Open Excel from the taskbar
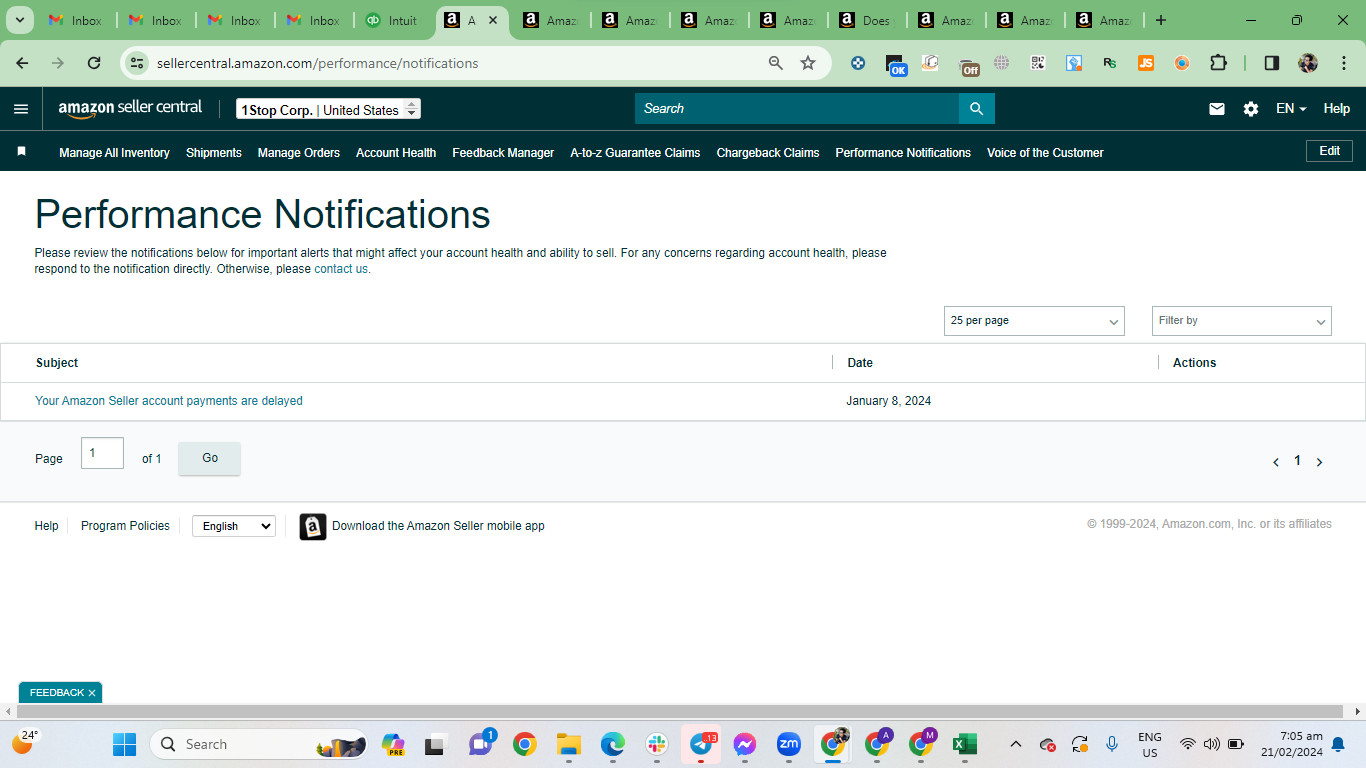 (x=965, y=744)
